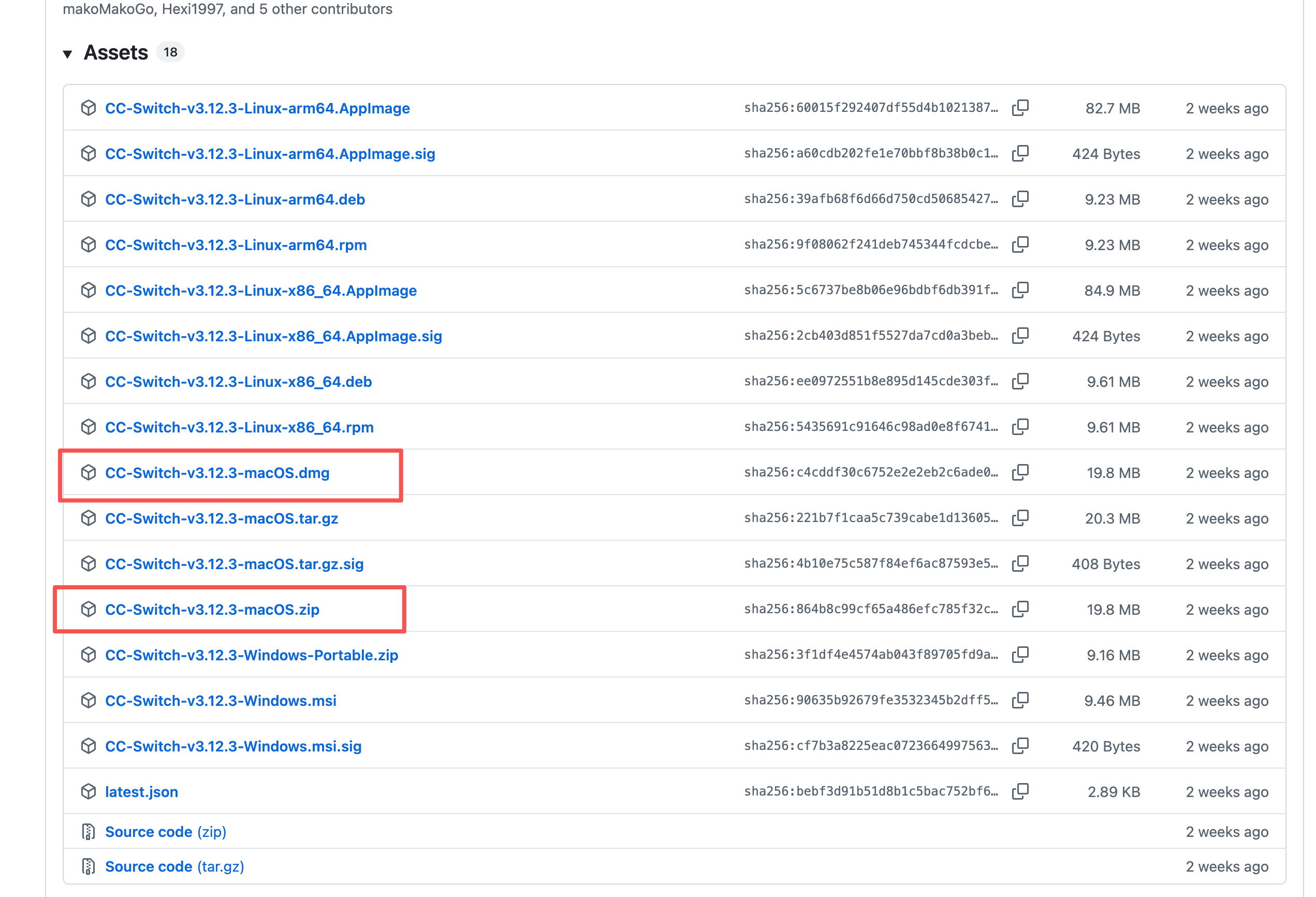
Task: Copy sha256 of macOS.dmg
Action: tap(1020, 473)
